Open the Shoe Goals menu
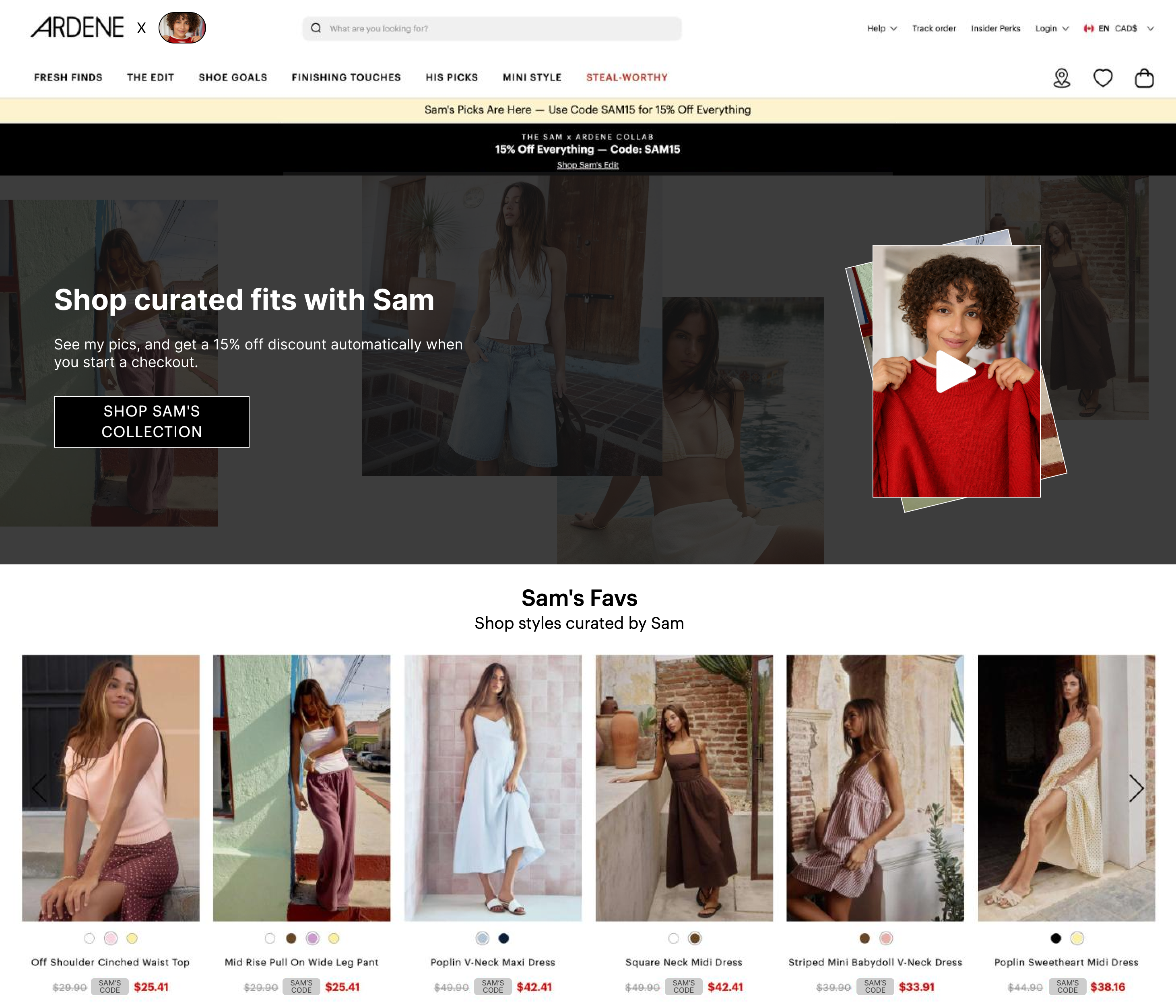This screenshot has width=1176, height=1008. (233, 77)
